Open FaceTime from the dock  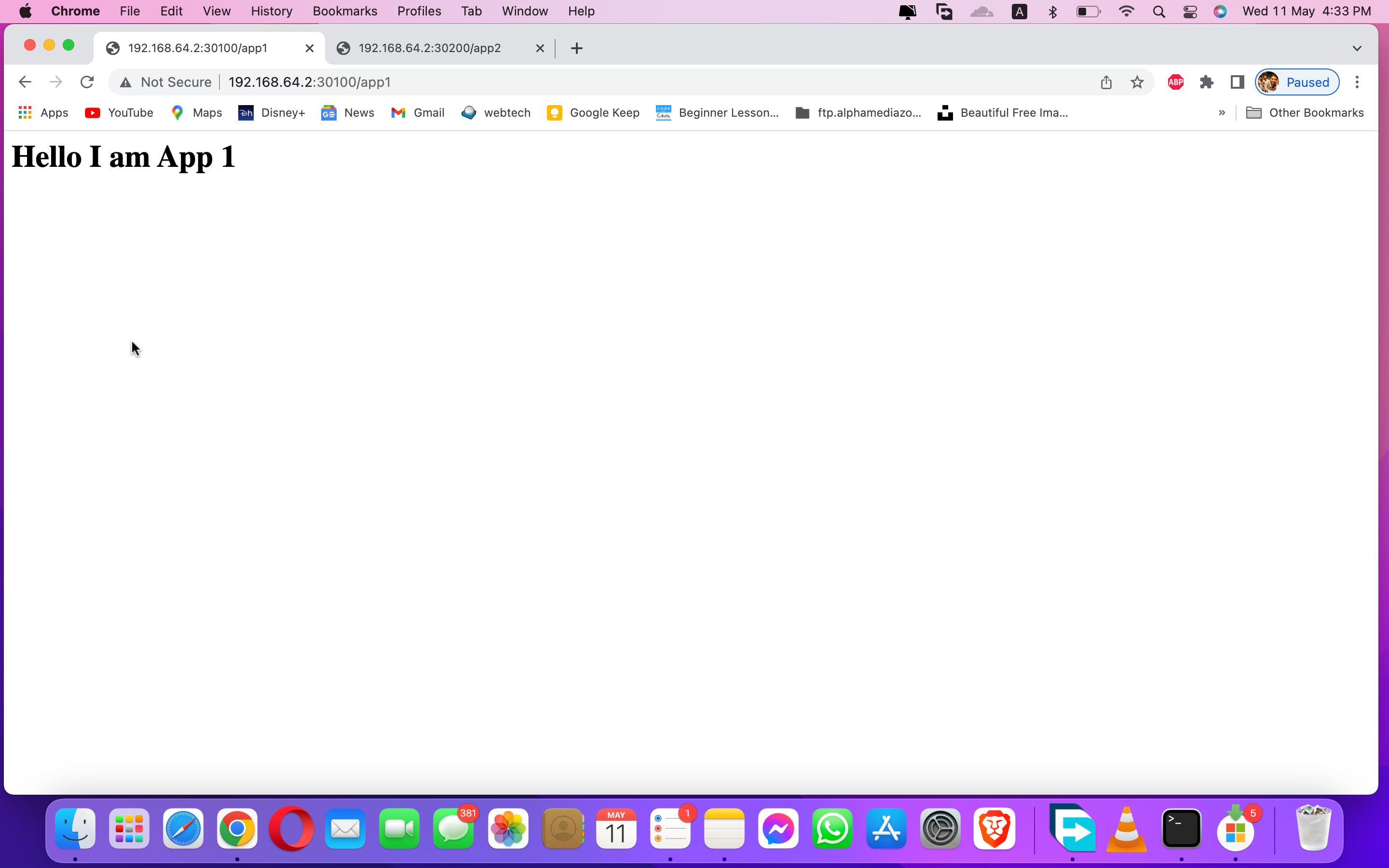pyautogui.click(x=399, y=828)
